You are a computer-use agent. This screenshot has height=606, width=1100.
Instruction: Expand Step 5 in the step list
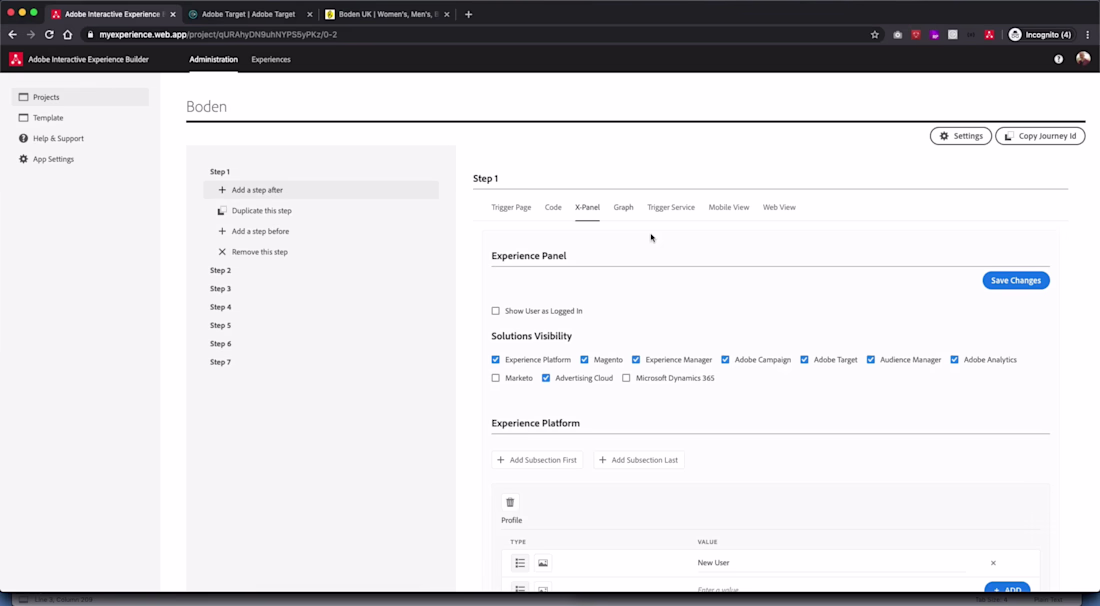tap(220, 325)
